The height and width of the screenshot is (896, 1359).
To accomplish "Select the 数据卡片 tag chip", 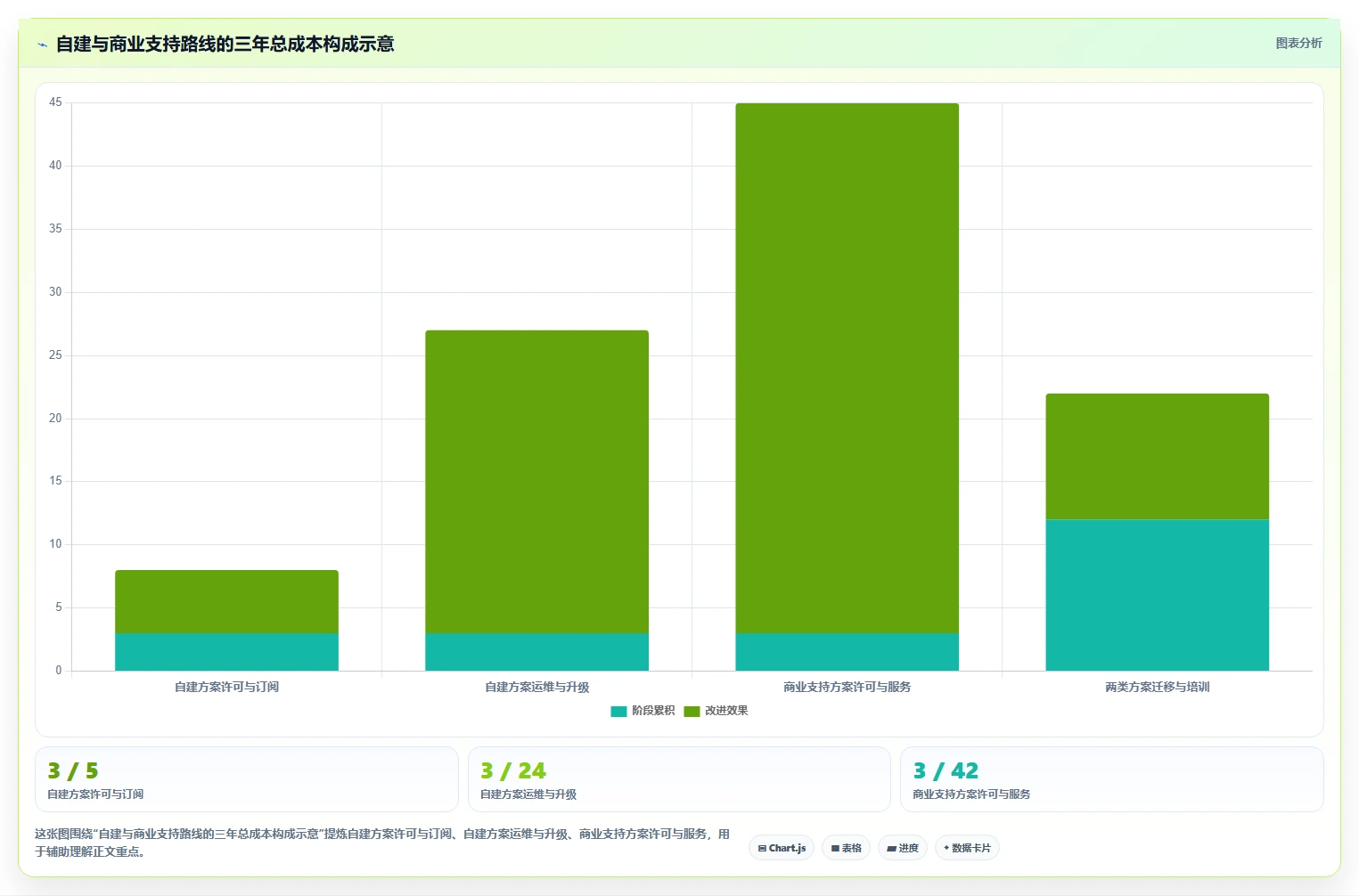I will point(967,848).
